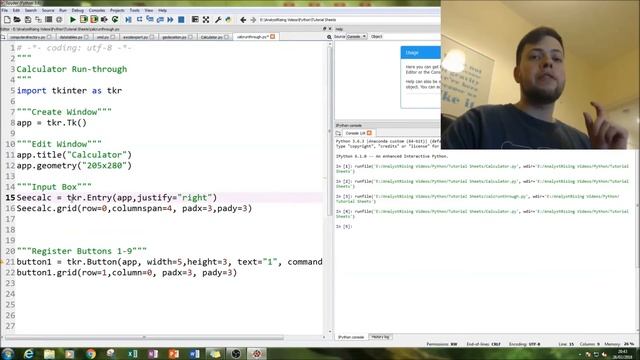Open the Run menu

pos(63,10)
